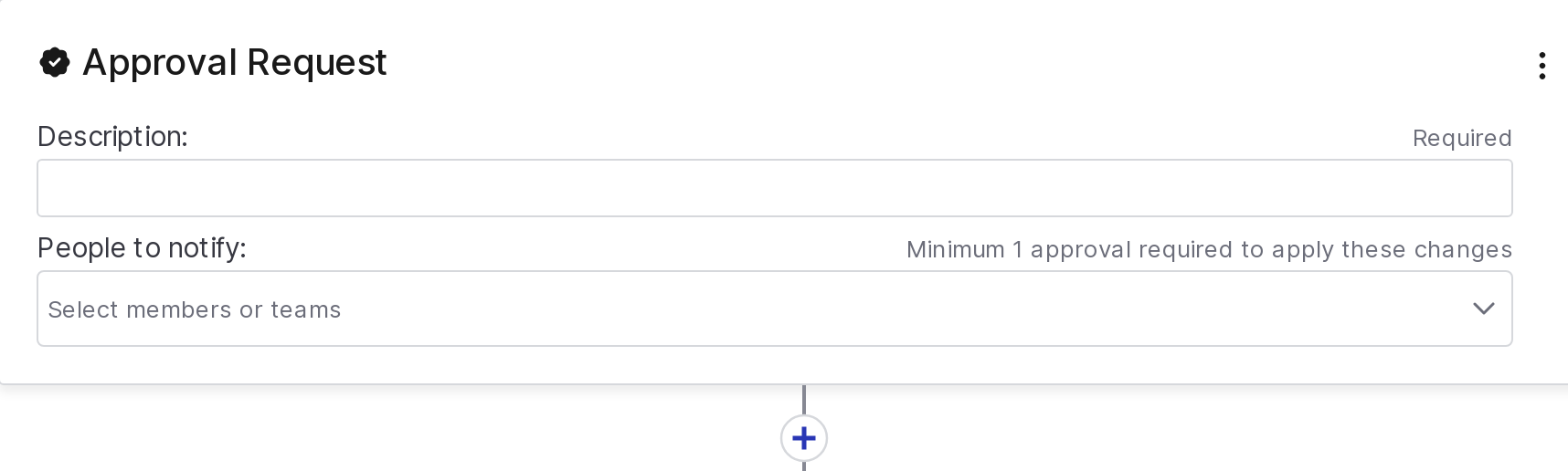
Task: Click the "People to notify:" label
Action: point(142,248)
